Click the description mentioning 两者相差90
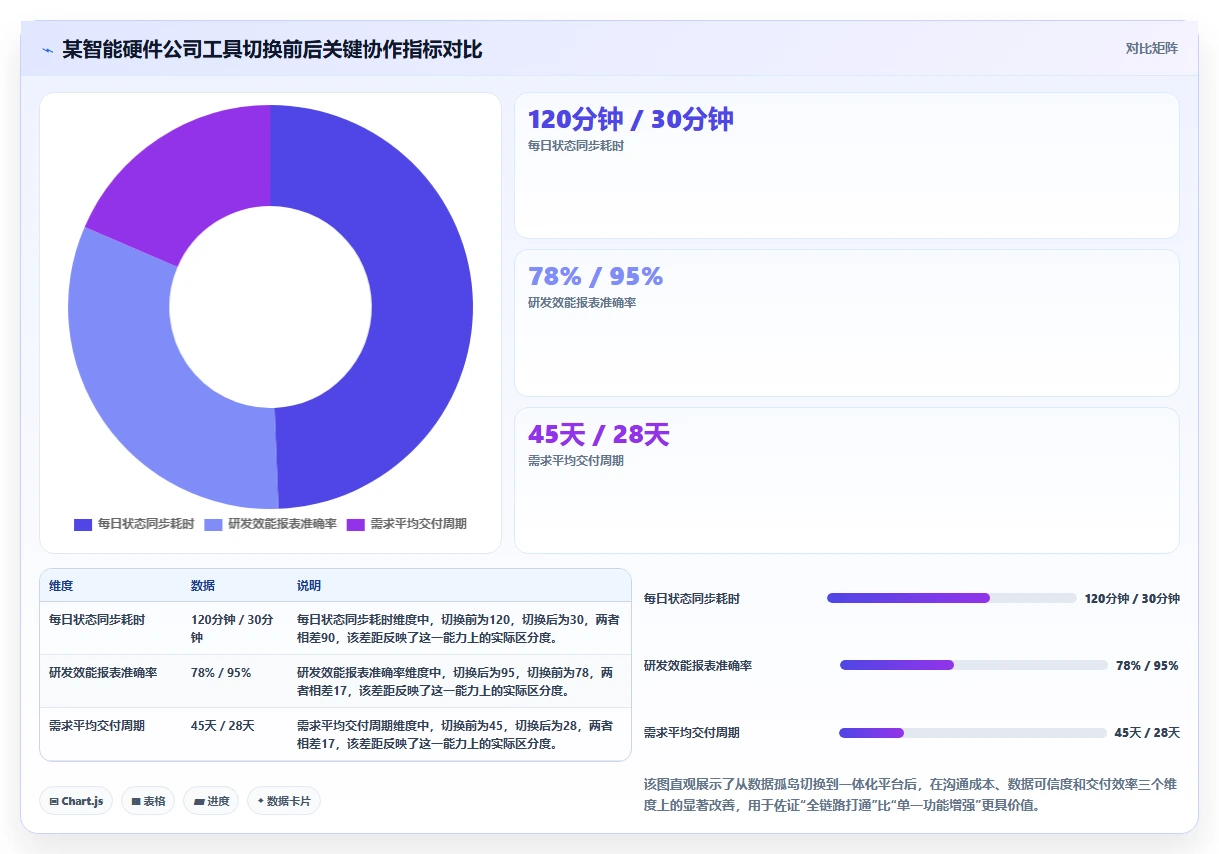Viewport: 1219px width, 854px height. (x=458, y=628)
